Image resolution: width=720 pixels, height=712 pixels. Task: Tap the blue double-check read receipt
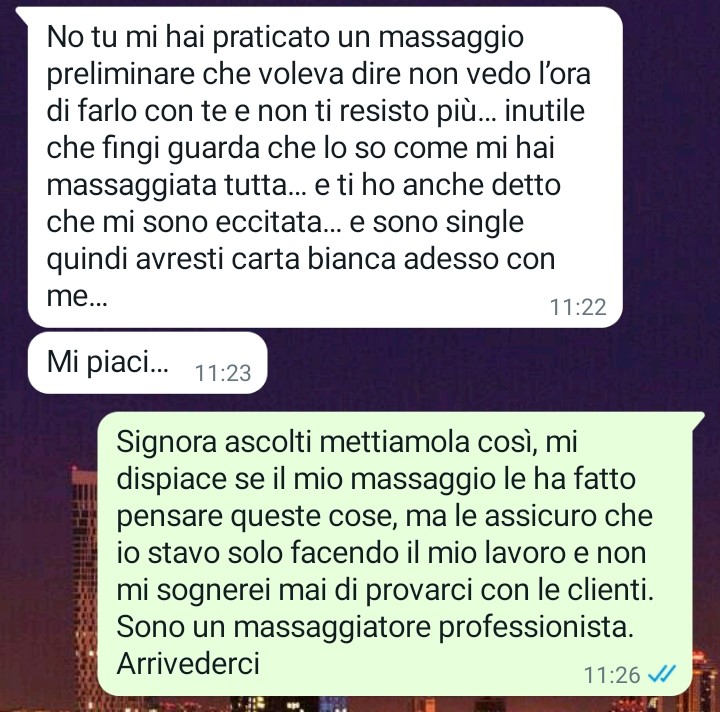(x=662, y=674)
